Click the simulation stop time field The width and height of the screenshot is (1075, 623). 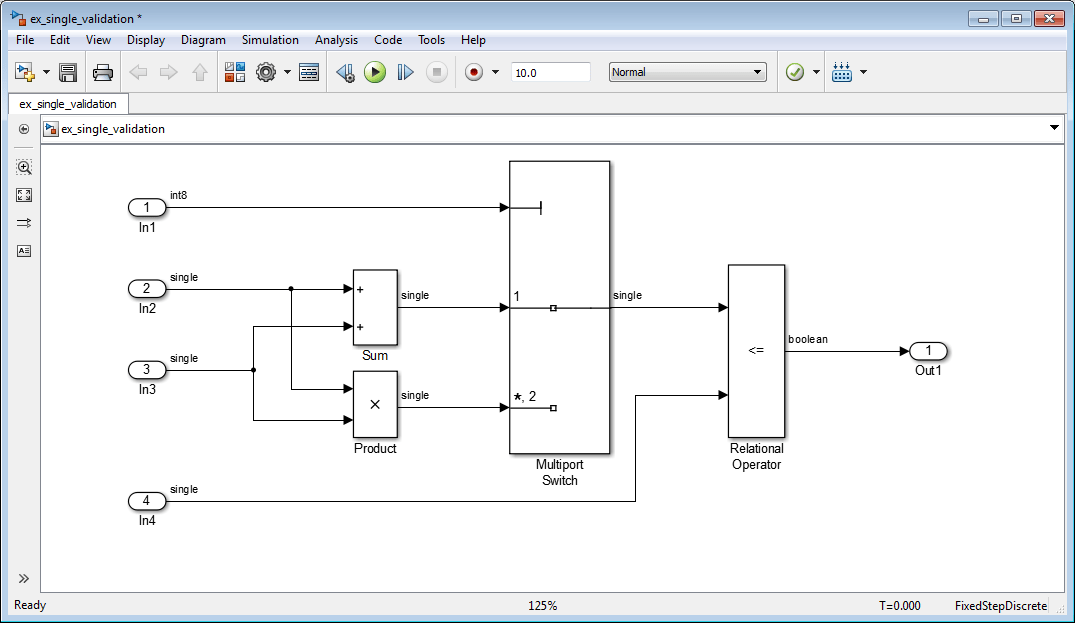pyautogui.click(x=551, y=73)
